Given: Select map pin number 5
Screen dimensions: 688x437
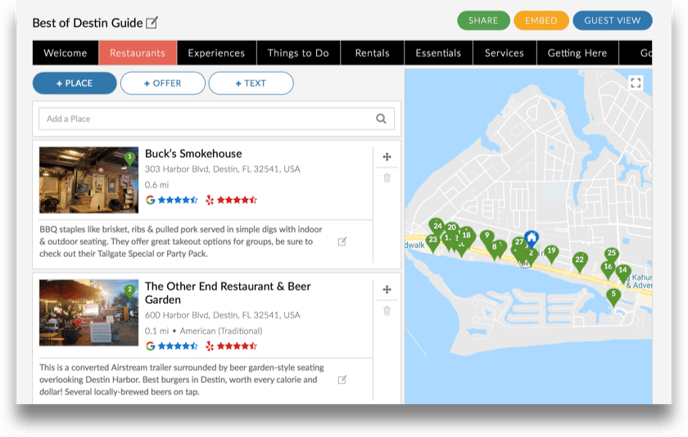Looking at the screenshot, I should click(x=613, y=295).
